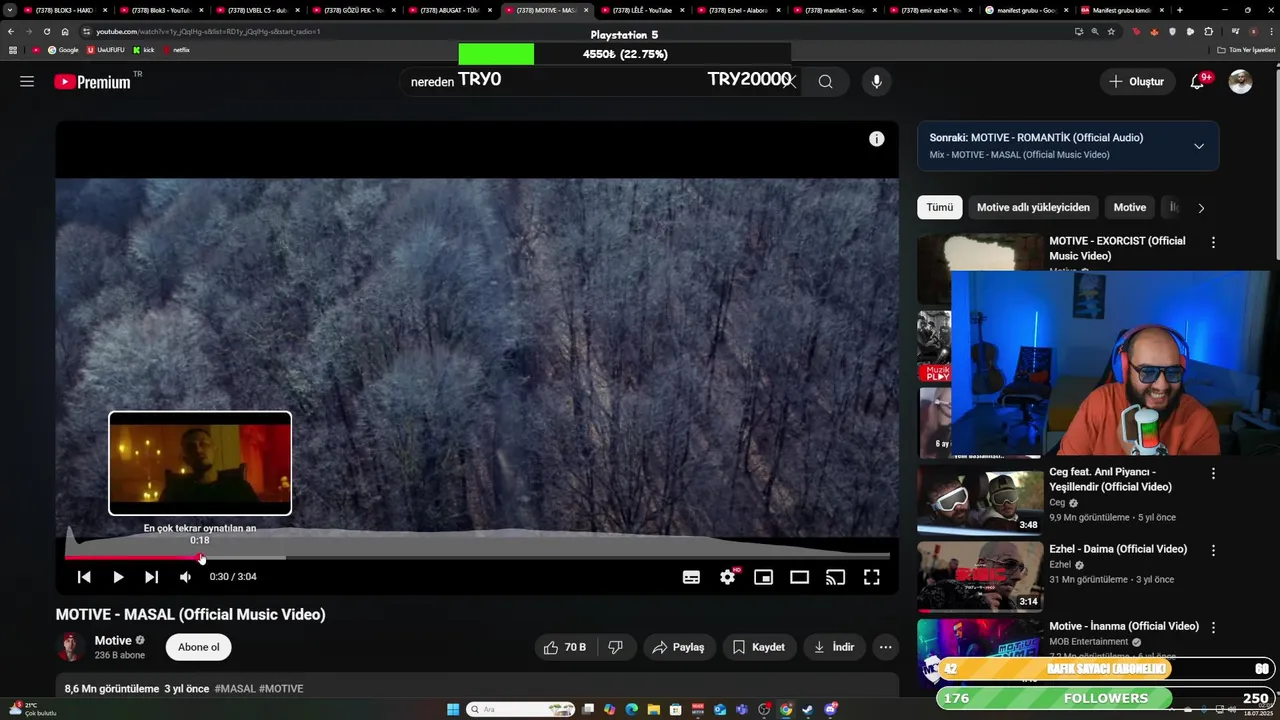This screenshot has width=1280, height=720.
Task: Click the #MOTIVE hashtag
Action: click(281, 689)
